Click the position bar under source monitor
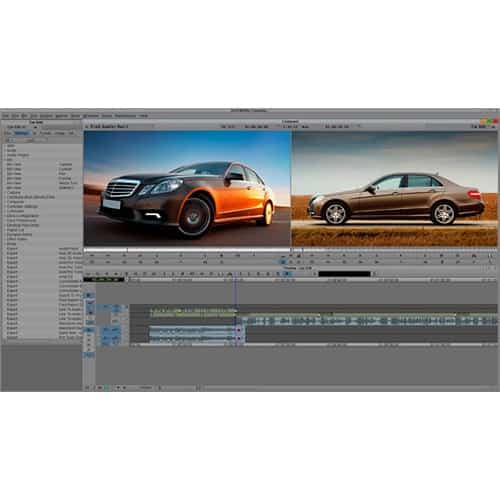The height and width of the screenshot is (500, 500). pos(187,250)
